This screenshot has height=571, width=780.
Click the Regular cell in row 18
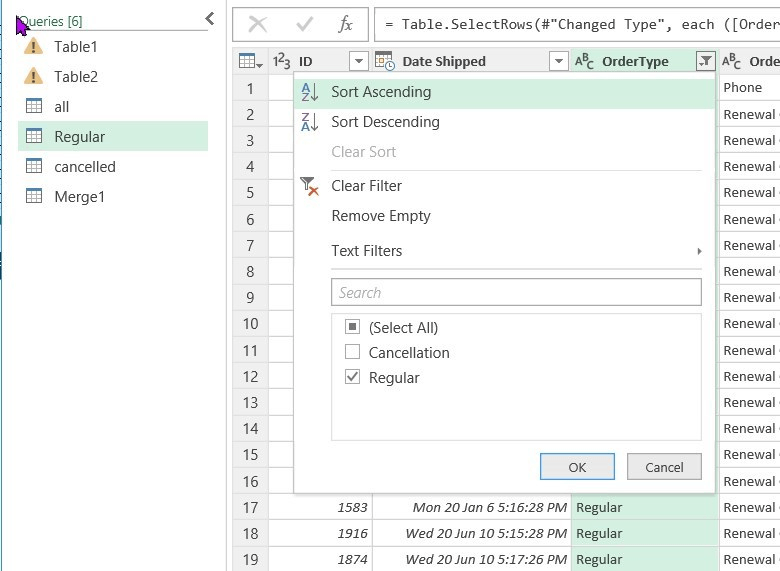point(645,533)
